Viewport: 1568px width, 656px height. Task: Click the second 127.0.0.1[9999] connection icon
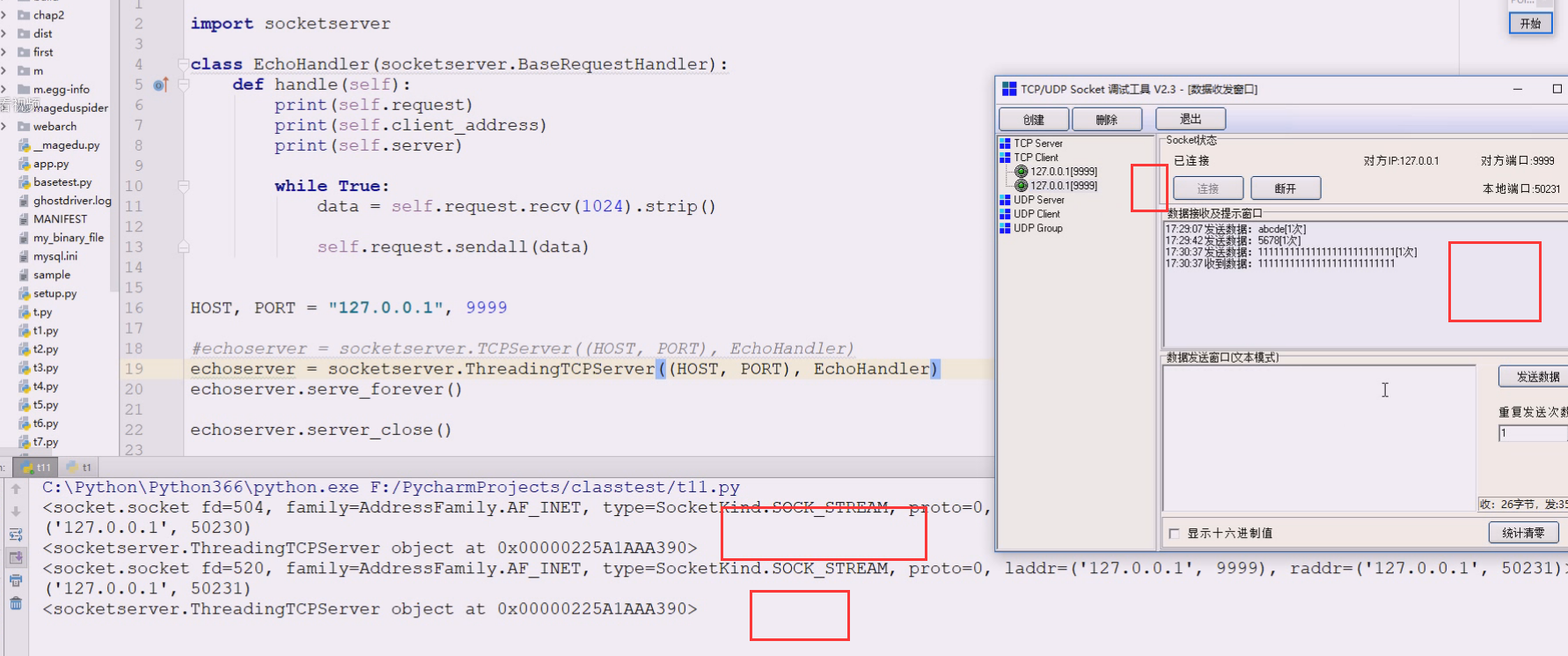(x=1021, y=186)
